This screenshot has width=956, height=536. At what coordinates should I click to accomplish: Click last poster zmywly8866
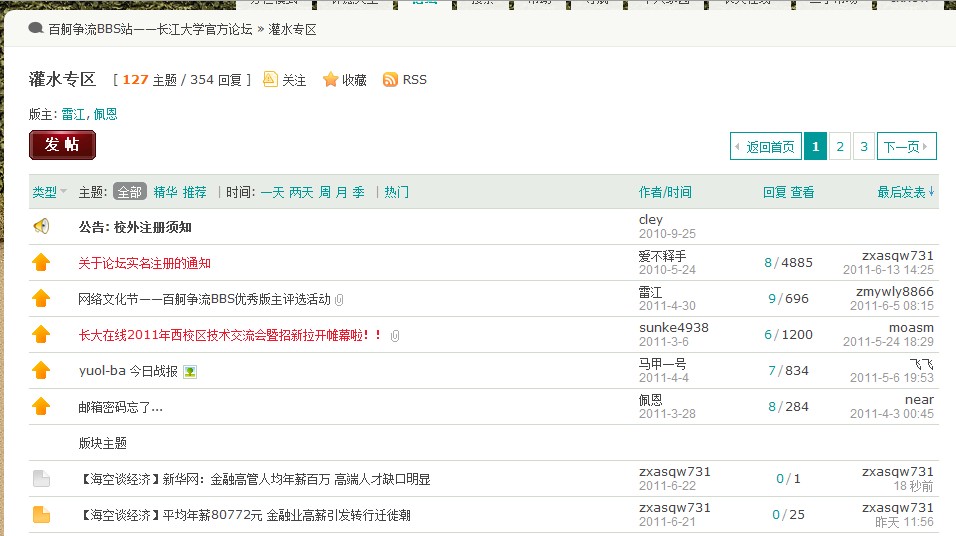click(x=894, y=291)
